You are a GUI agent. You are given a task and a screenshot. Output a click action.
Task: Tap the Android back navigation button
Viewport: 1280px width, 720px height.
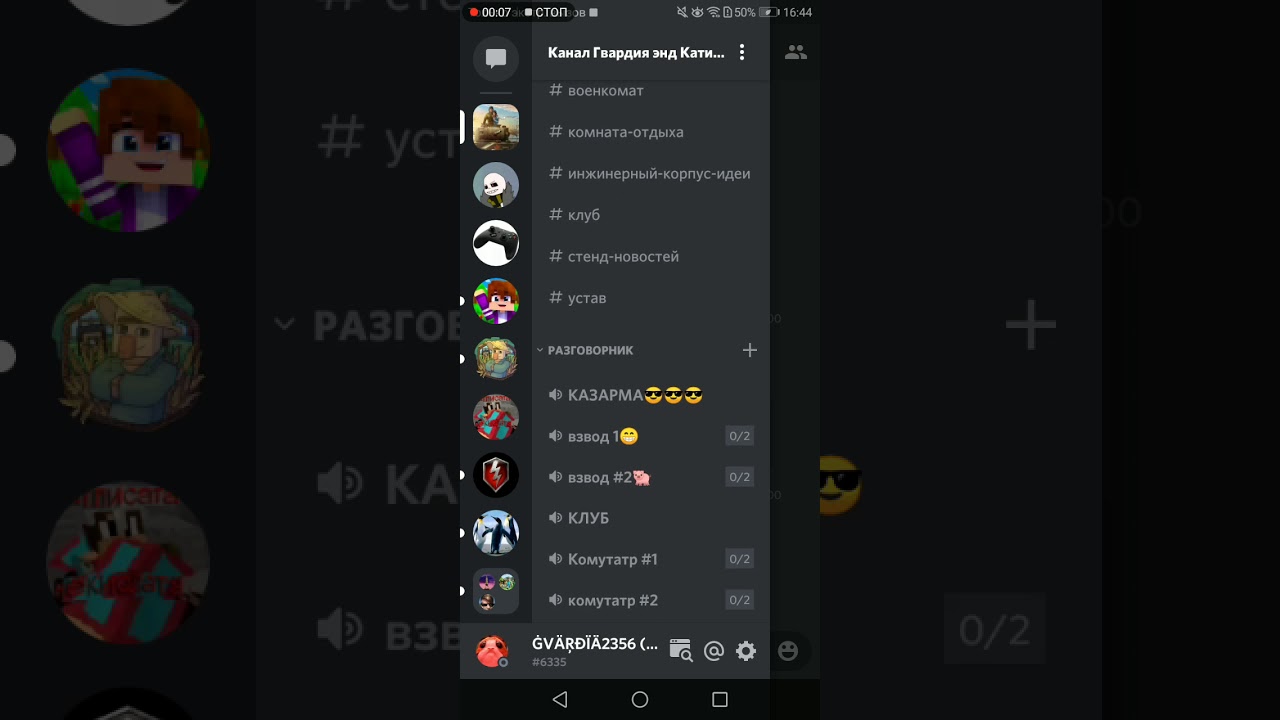tap(560, 700)
